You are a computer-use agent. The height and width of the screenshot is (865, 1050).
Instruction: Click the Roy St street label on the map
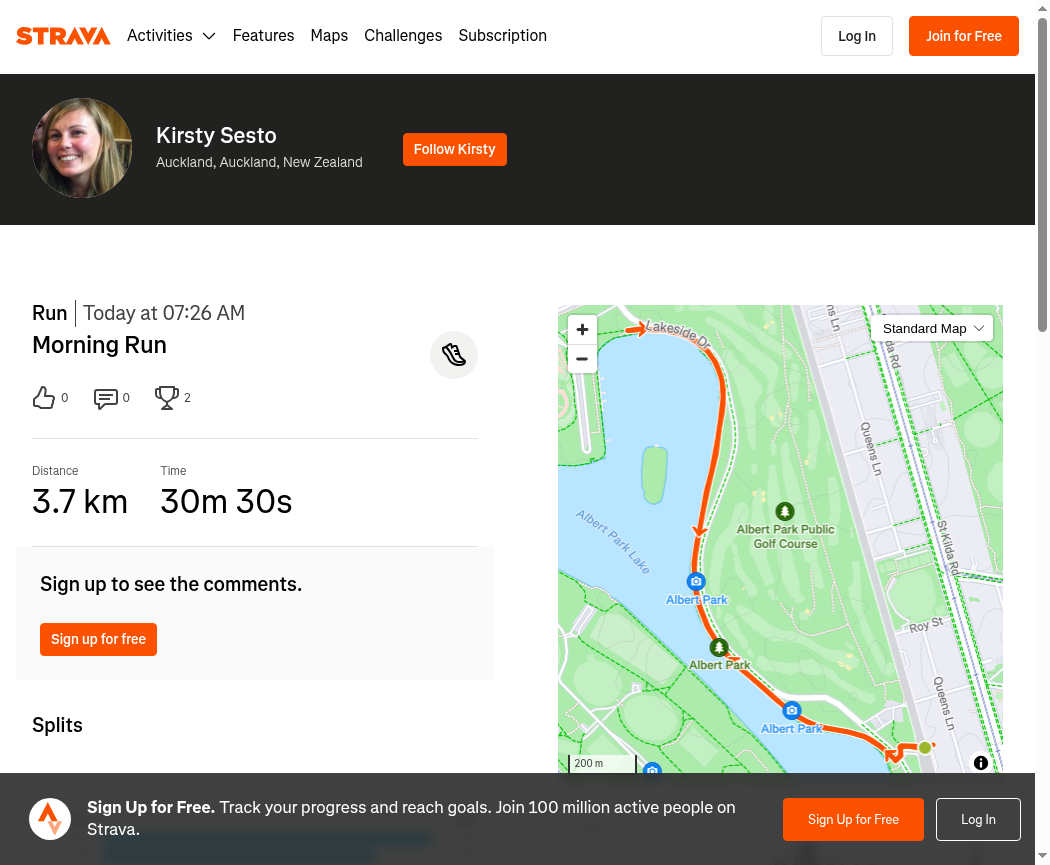pos(926,625)
